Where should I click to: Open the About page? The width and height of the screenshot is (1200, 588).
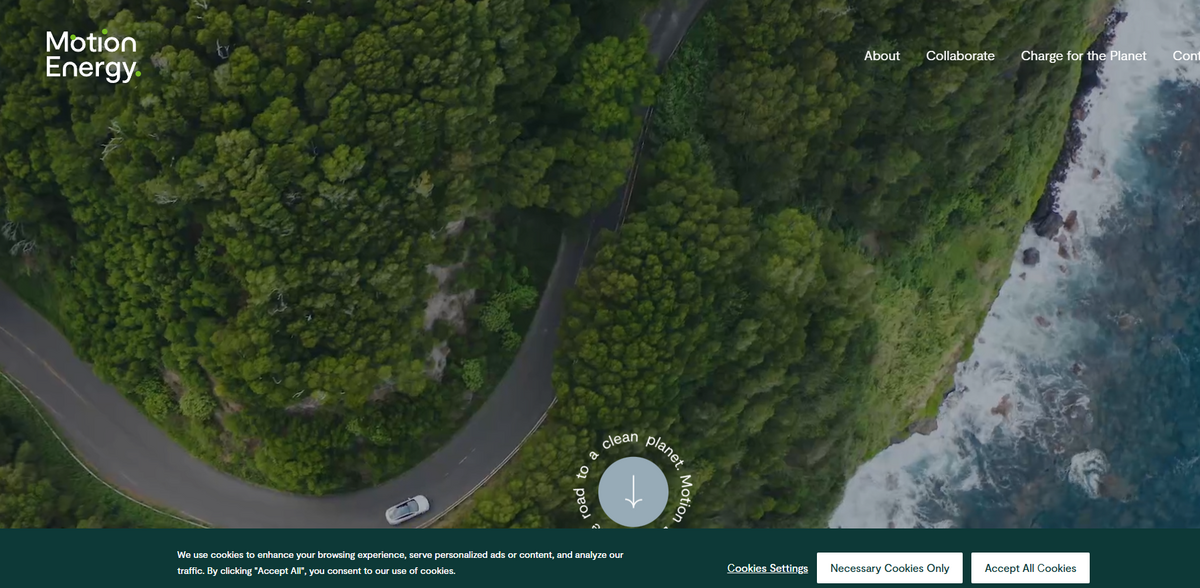(881, 56)
